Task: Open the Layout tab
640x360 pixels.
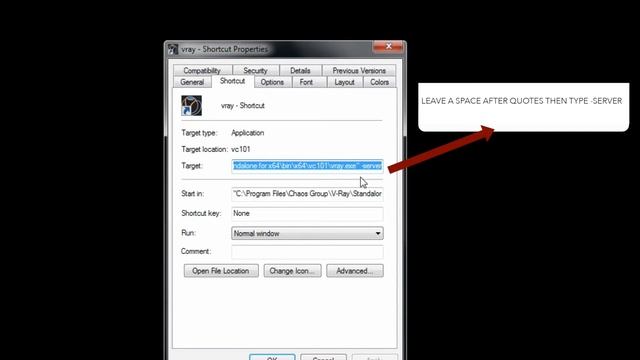Action: pos(344,82)
